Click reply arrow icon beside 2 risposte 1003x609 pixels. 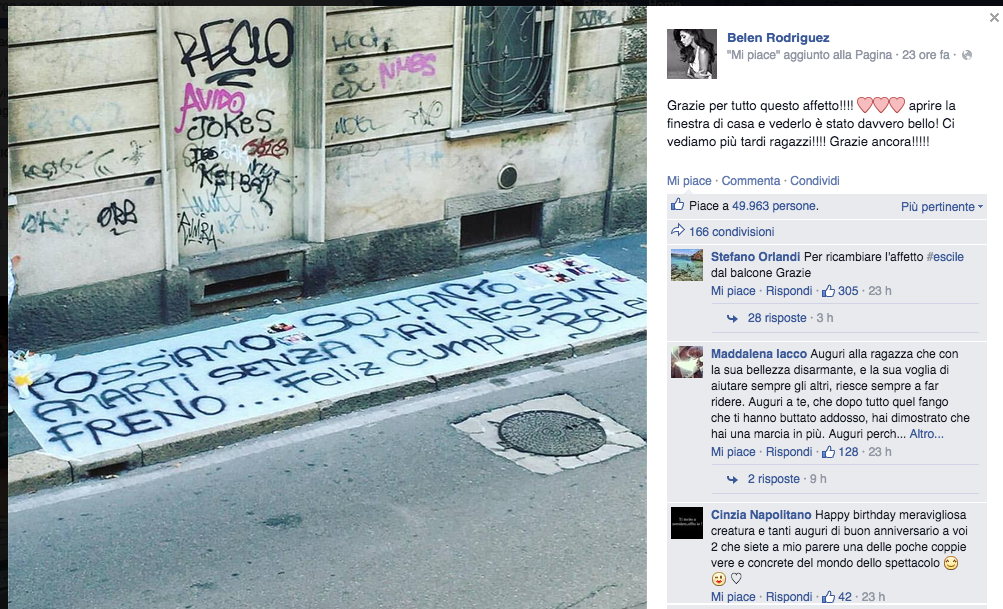pos(732,480)
